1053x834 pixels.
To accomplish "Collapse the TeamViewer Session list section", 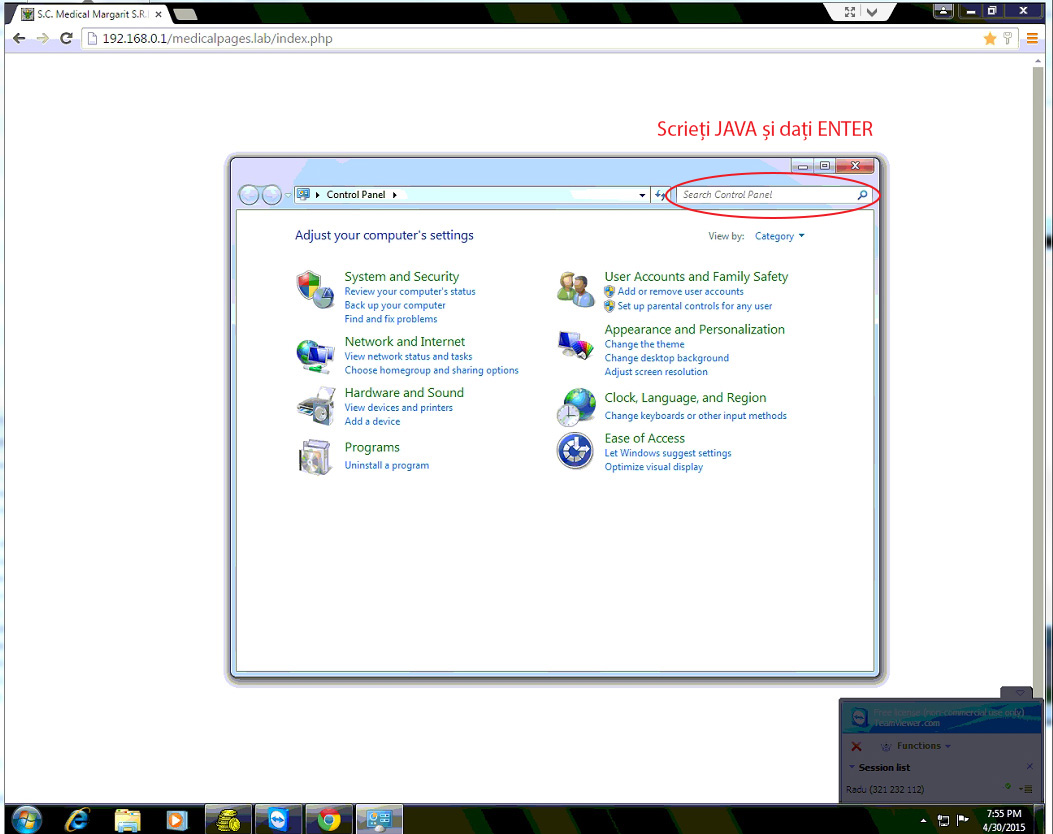I will coord(852,767).
